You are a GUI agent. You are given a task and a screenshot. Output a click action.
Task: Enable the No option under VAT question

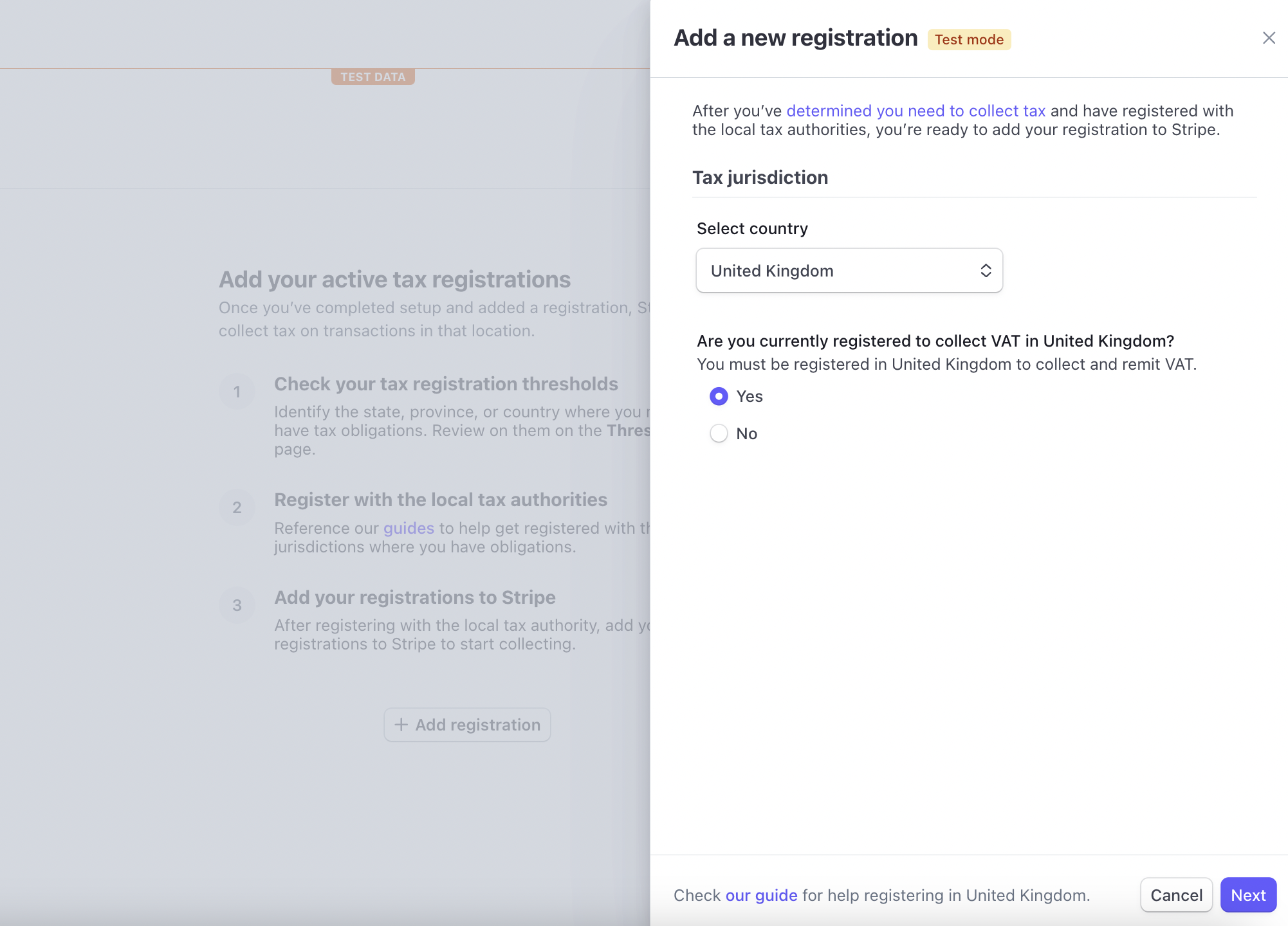(719, 433)
